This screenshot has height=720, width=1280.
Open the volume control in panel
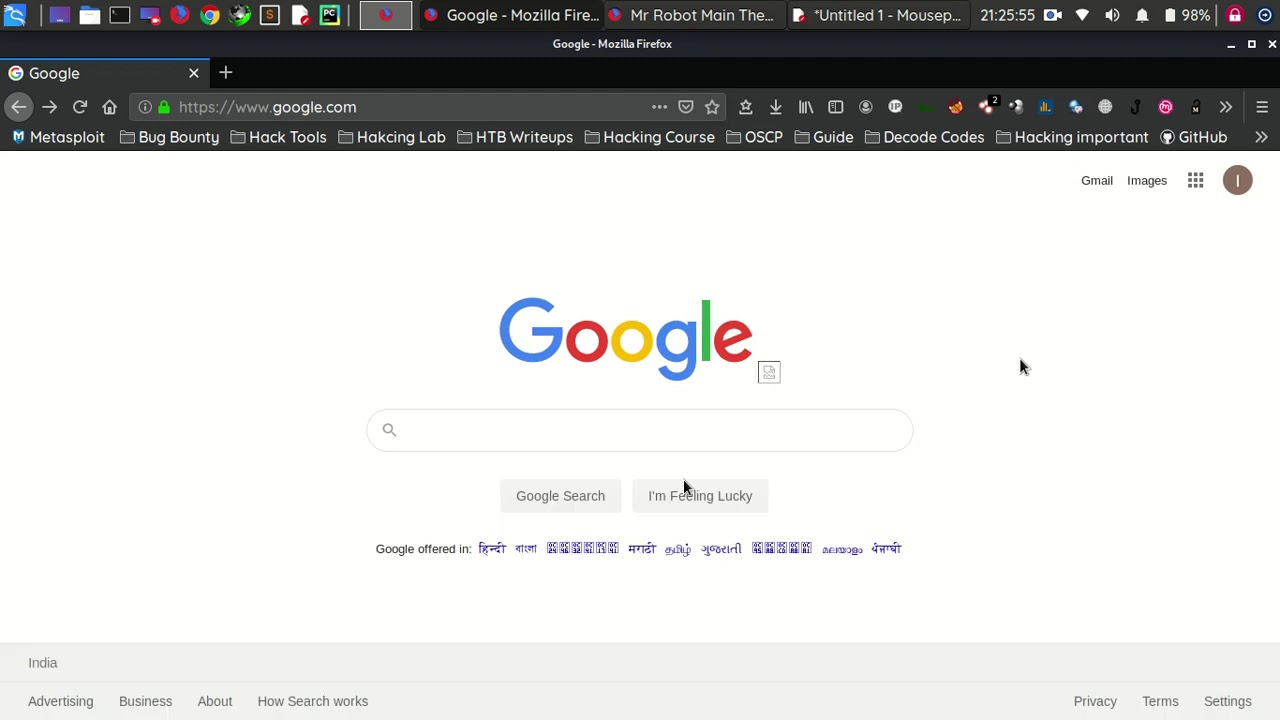[1112, 15]
